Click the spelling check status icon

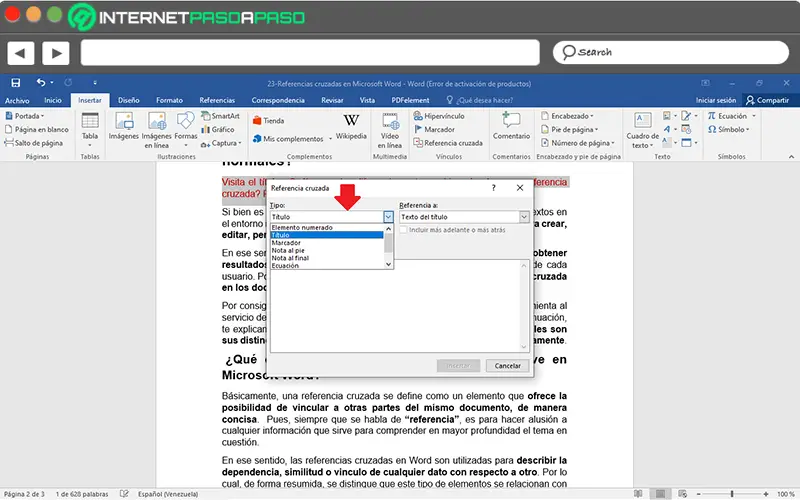[x=124, y=494]
